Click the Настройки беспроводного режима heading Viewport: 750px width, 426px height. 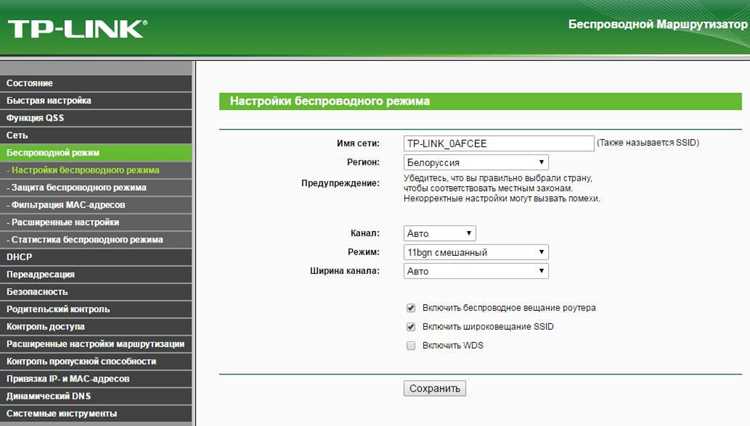pyautogui.click(x=330, y=101)
